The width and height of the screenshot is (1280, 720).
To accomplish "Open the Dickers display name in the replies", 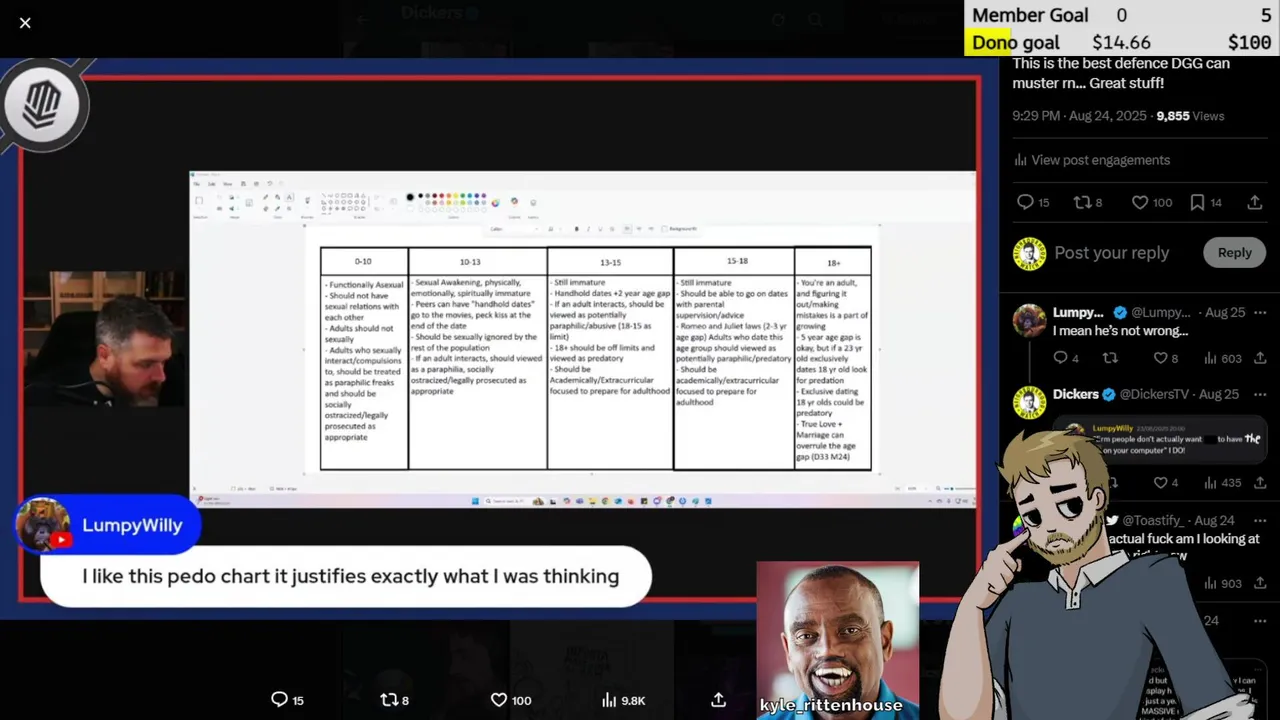I will tap(1076, 394).
